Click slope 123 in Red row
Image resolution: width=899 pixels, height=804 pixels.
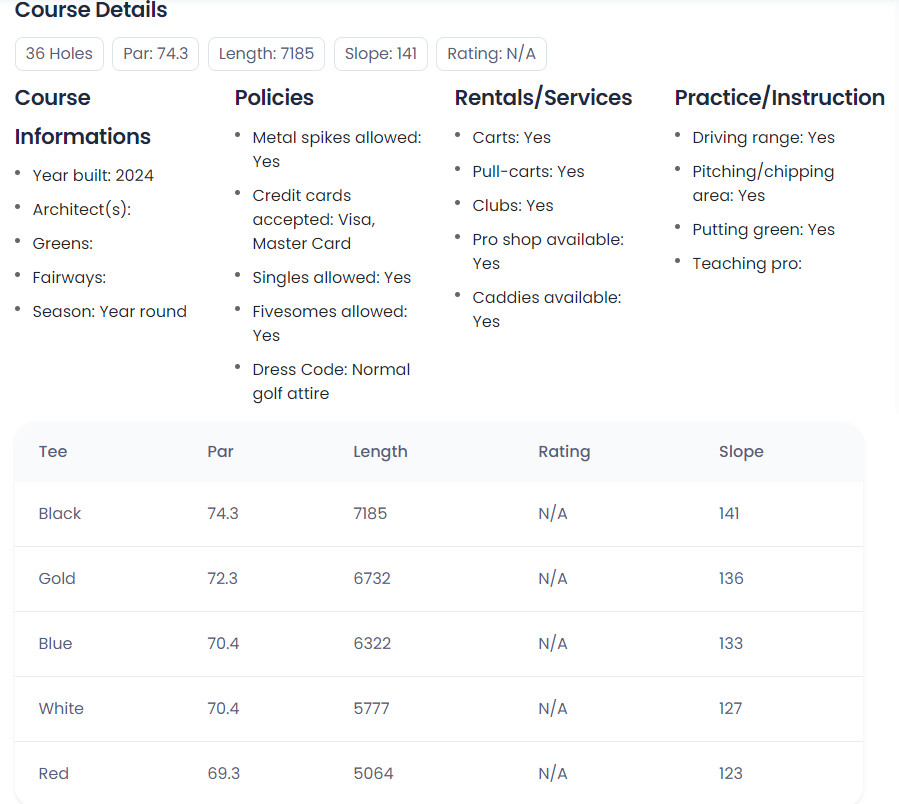(731, 774)
